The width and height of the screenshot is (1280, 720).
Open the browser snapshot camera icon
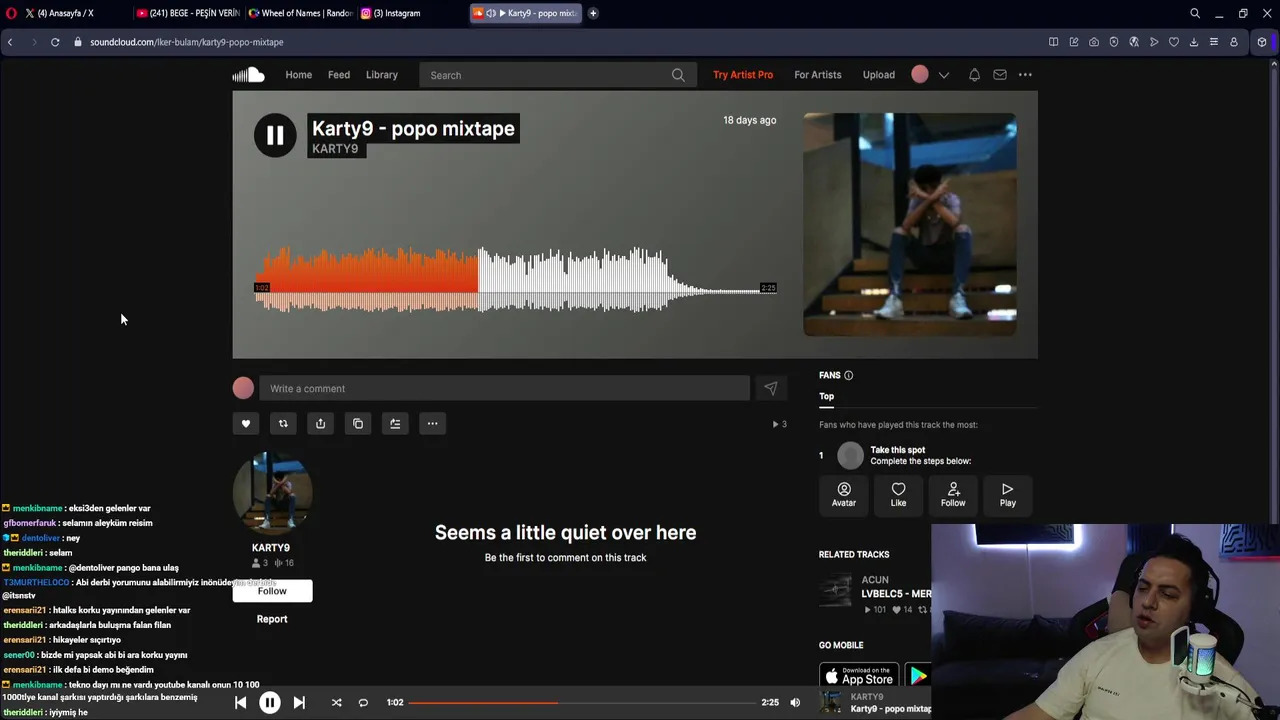tap(1094, 42)
